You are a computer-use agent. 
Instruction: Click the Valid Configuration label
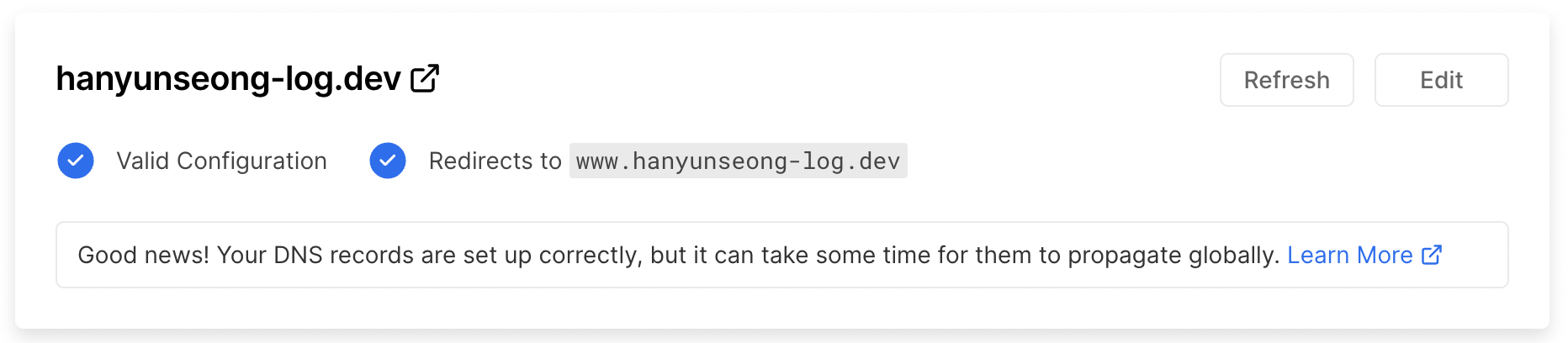pos(222,161)
